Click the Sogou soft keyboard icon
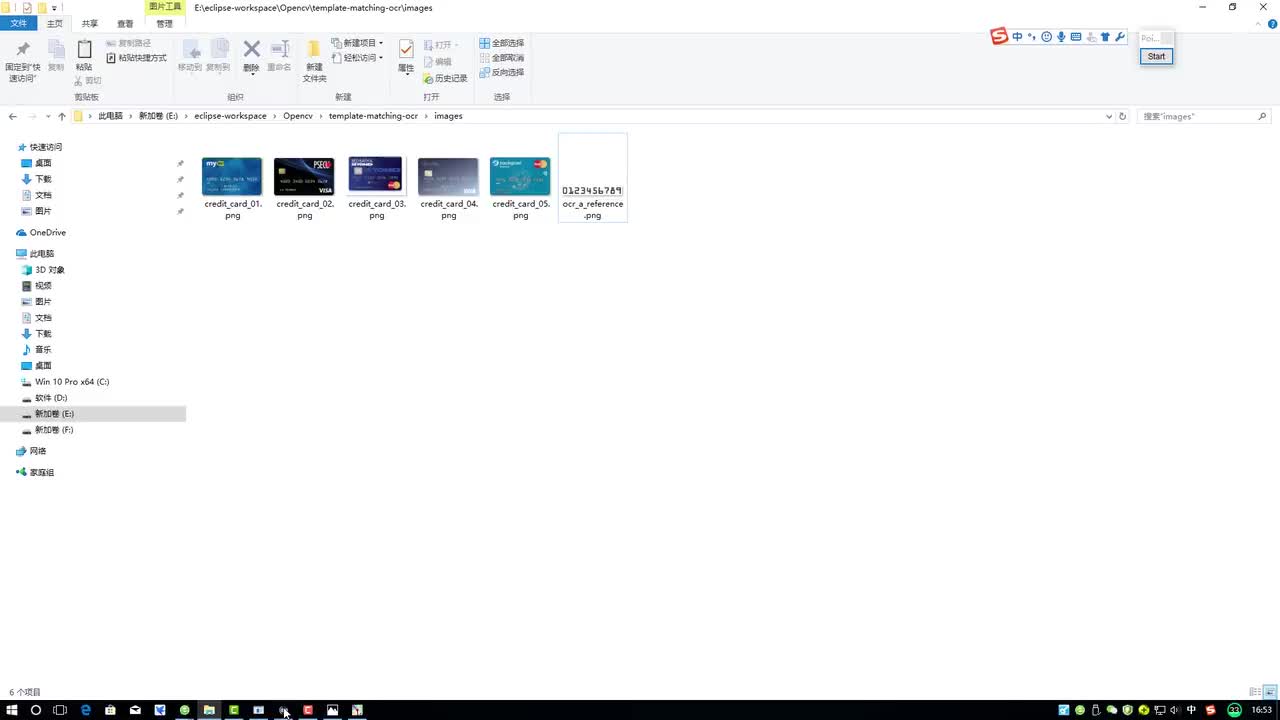This screenshot has width=1280, height=720. click(1076, 37)
